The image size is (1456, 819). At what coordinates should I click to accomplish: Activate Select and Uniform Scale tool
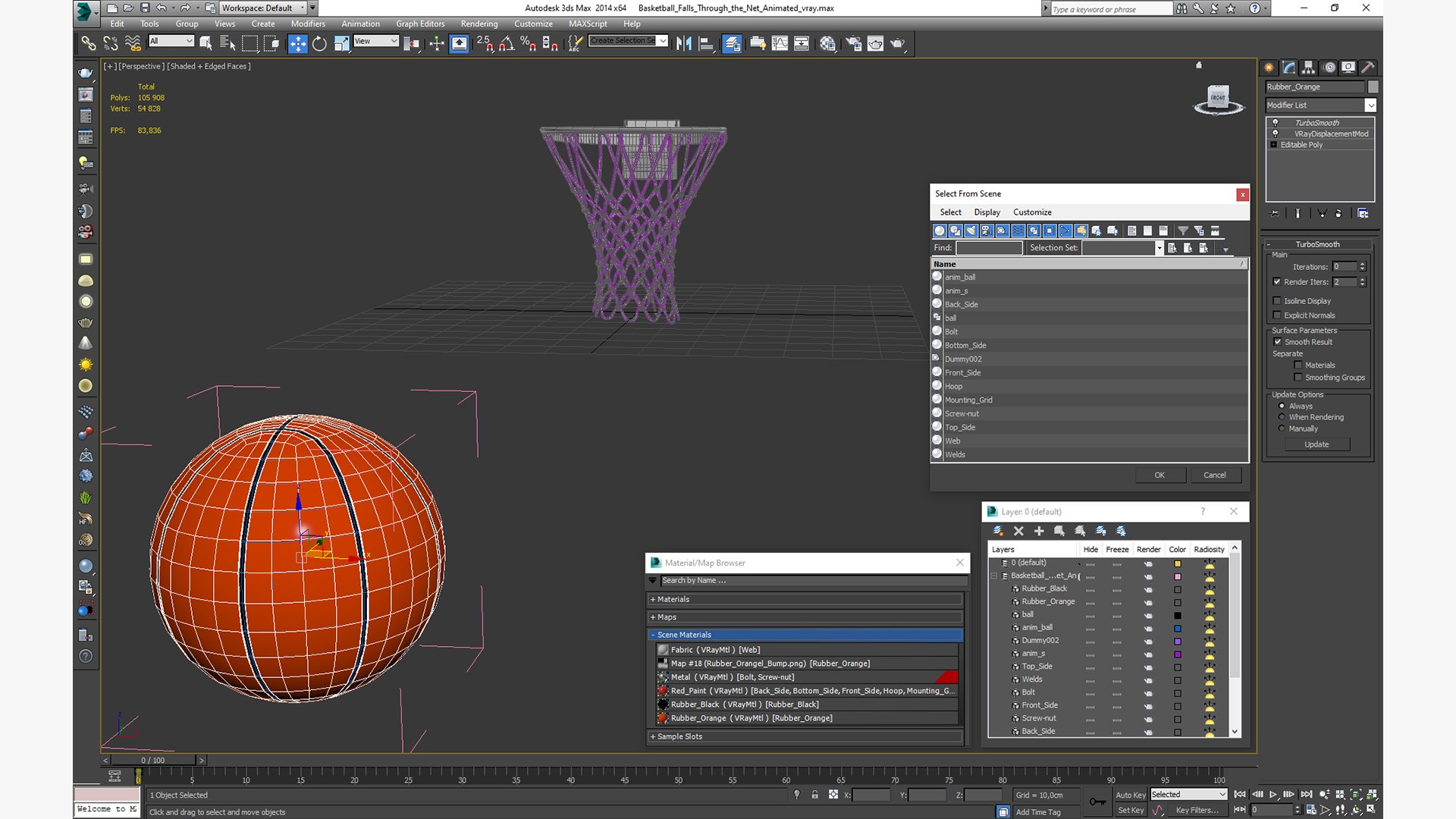(341, 43)
